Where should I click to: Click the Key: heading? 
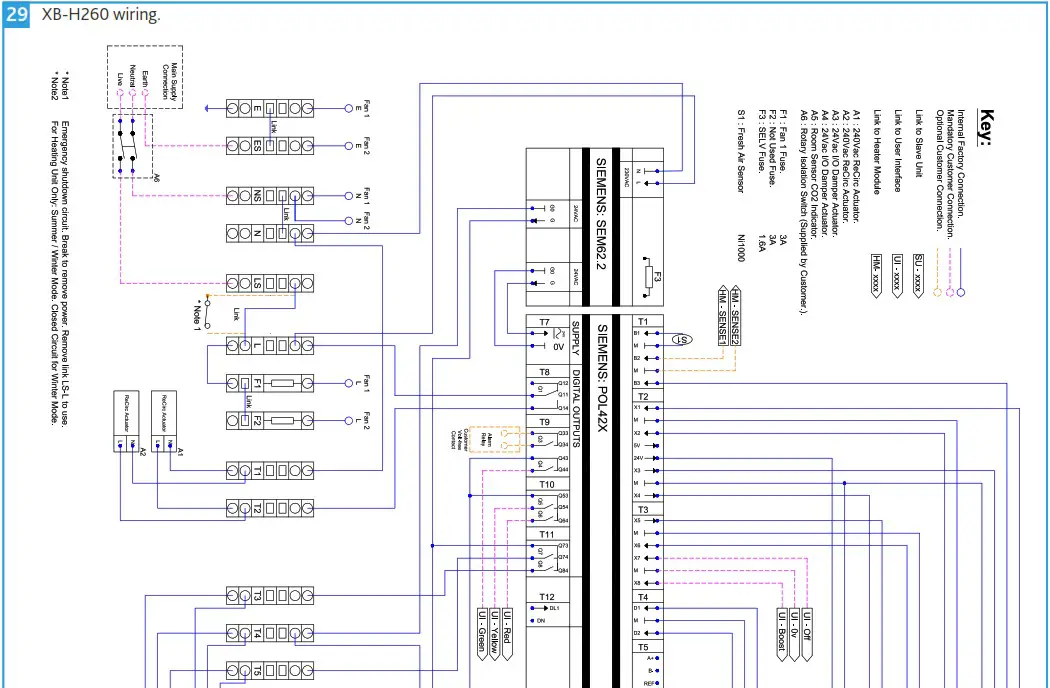986,125
